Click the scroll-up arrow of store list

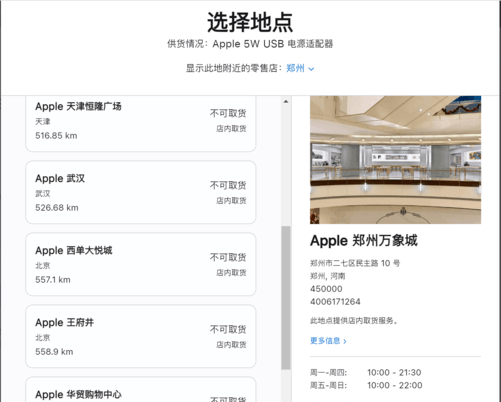point(286,101)
